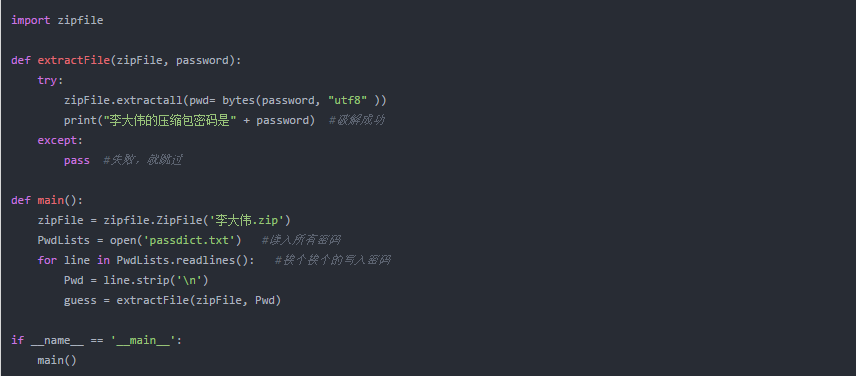Click the 破解成功 comment text

point(357,120)
